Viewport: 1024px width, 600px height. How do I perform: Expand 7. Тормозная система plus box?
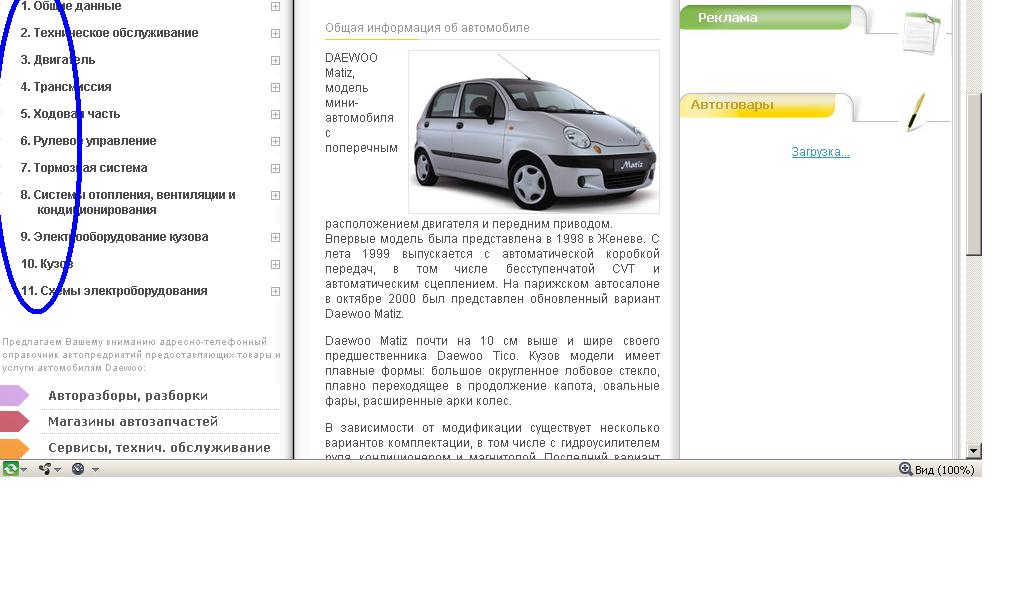(x=276, y=168)
